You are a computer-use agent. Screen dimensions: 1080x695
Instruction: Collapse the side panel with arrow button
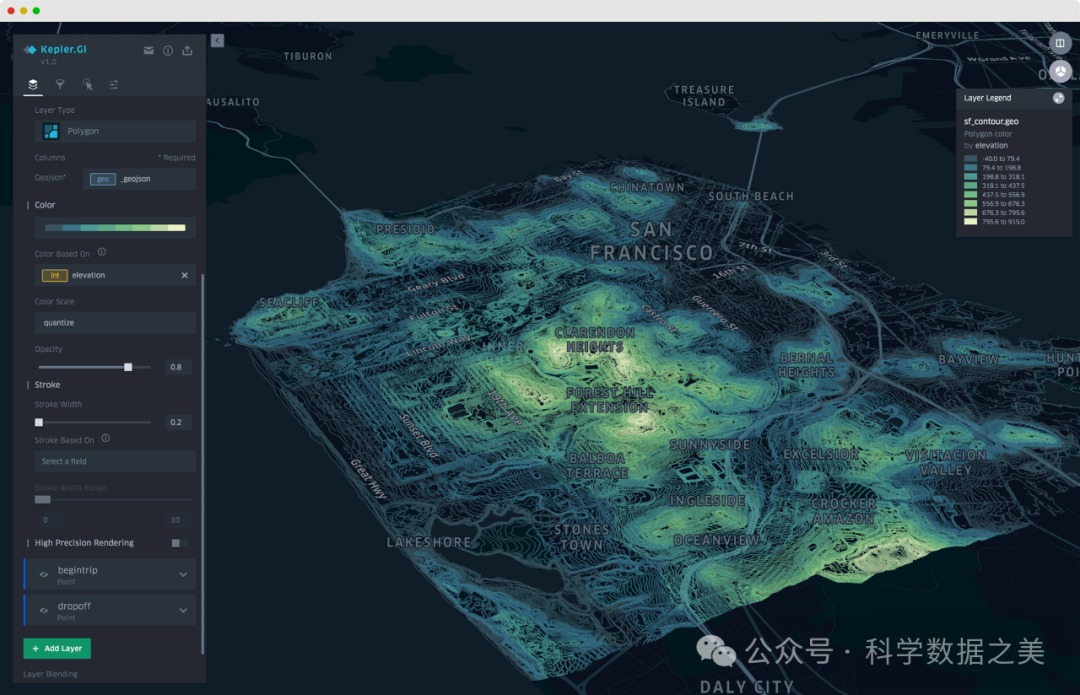tap(217, 40)
